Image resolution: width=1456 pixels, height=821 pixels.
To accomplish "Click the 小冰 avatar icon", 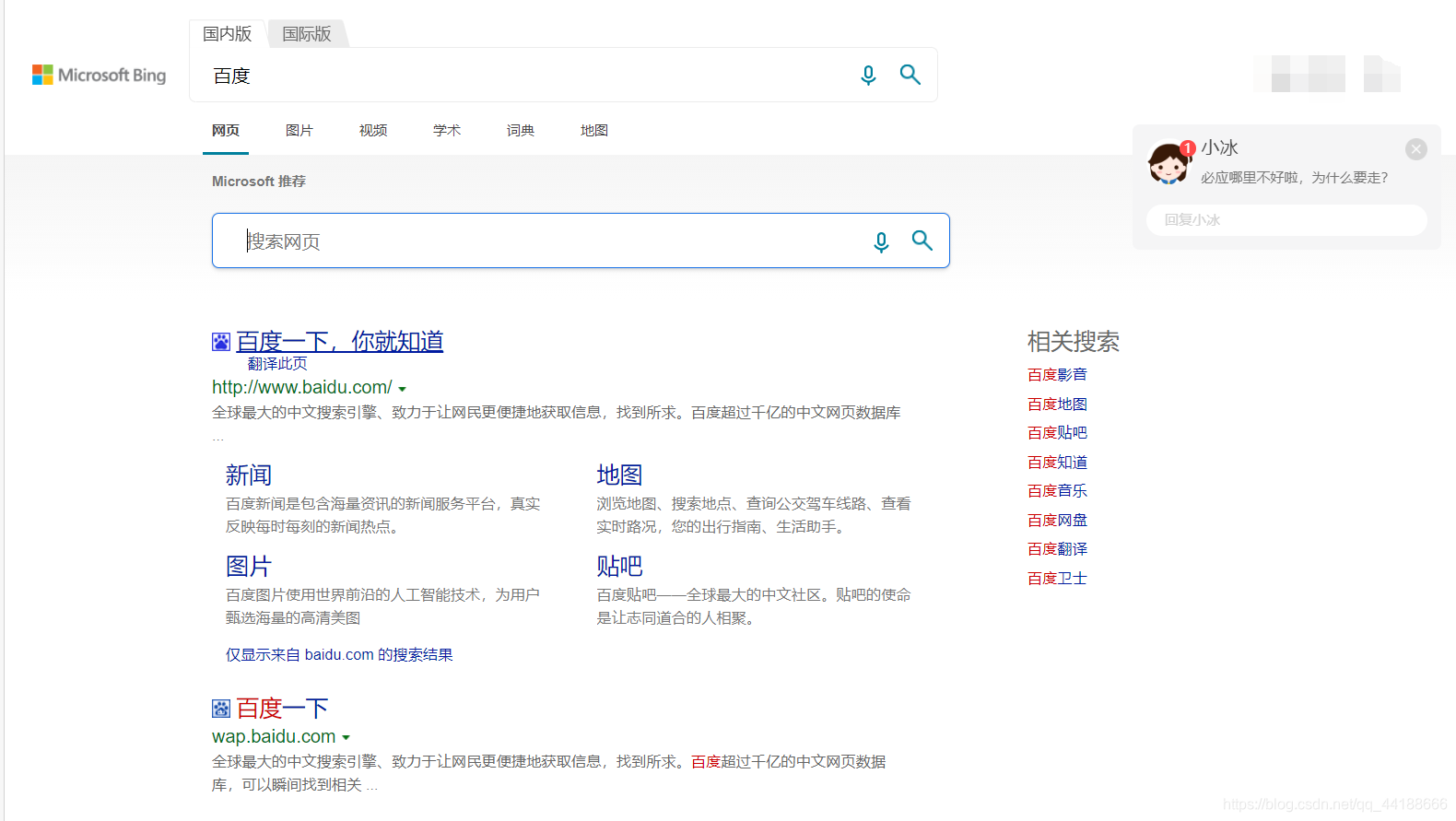I will point(1169,163).
